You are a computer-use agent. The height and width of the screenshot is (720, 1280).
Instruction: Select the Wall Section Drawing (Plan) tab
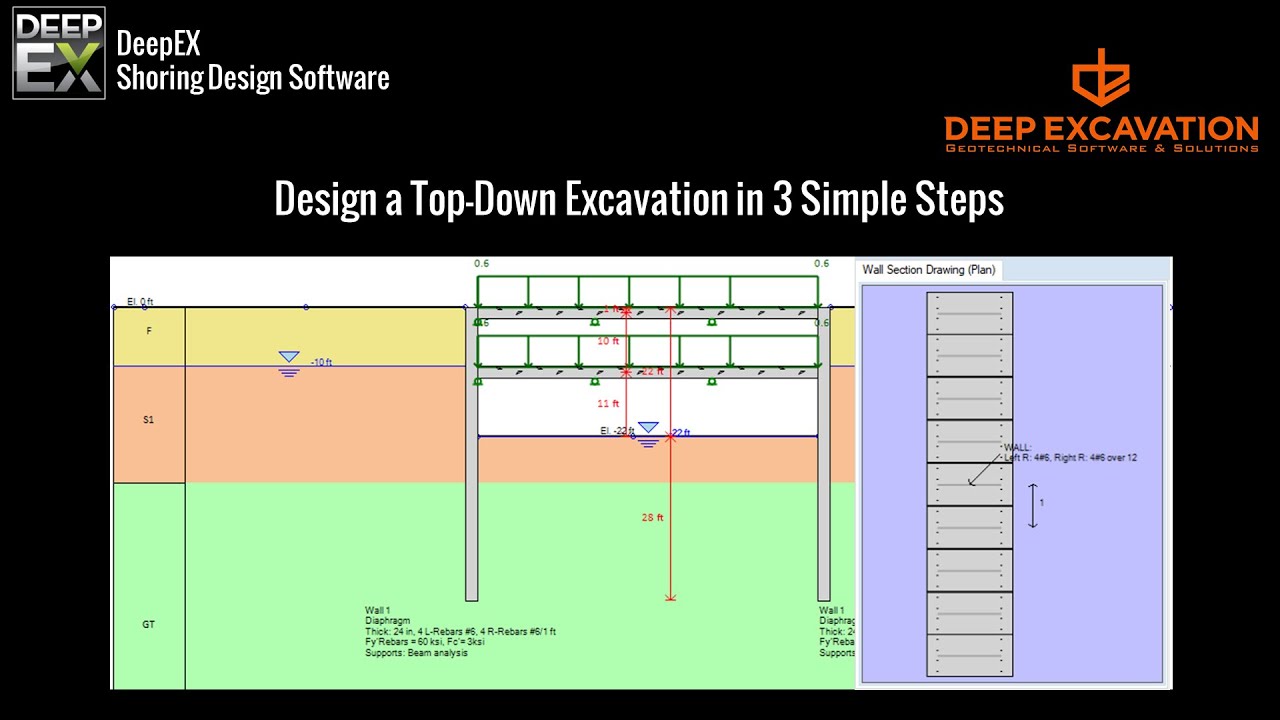click(928, 270)
